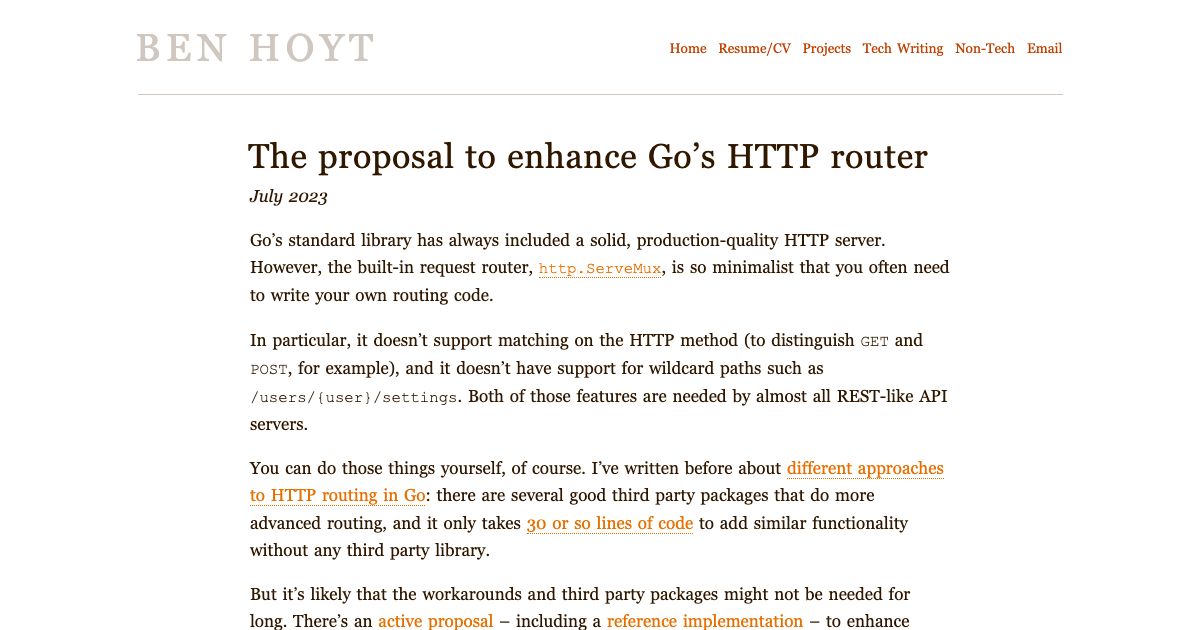Screen dimensions: 1200x630
Task: Click the Email link
Action: pos(1044,48)
